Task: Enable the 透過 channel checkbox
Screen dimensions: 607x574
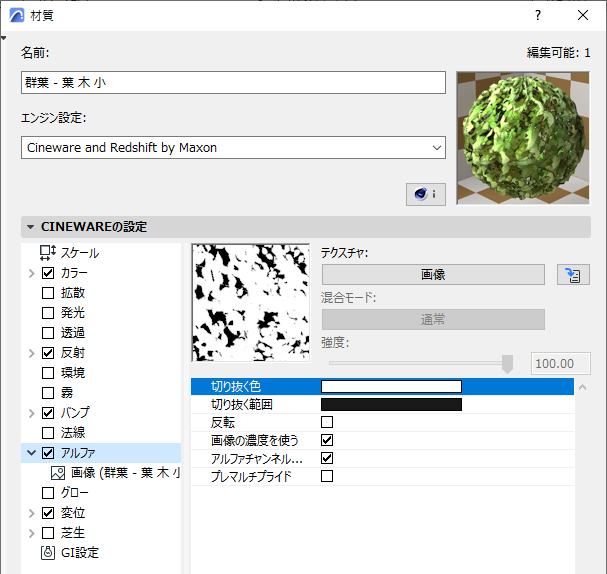Action: pos(48,333)
